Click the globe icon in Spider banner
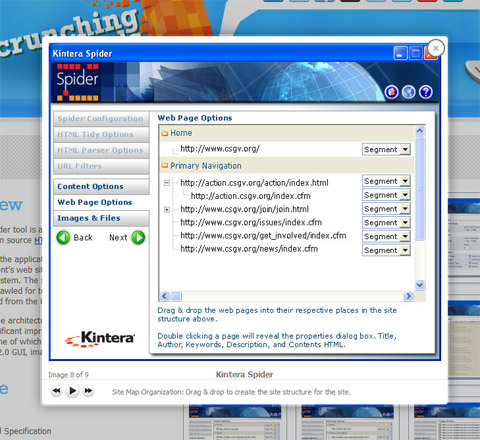The height and width of the screenshot is (440, 480). [409, 92]
